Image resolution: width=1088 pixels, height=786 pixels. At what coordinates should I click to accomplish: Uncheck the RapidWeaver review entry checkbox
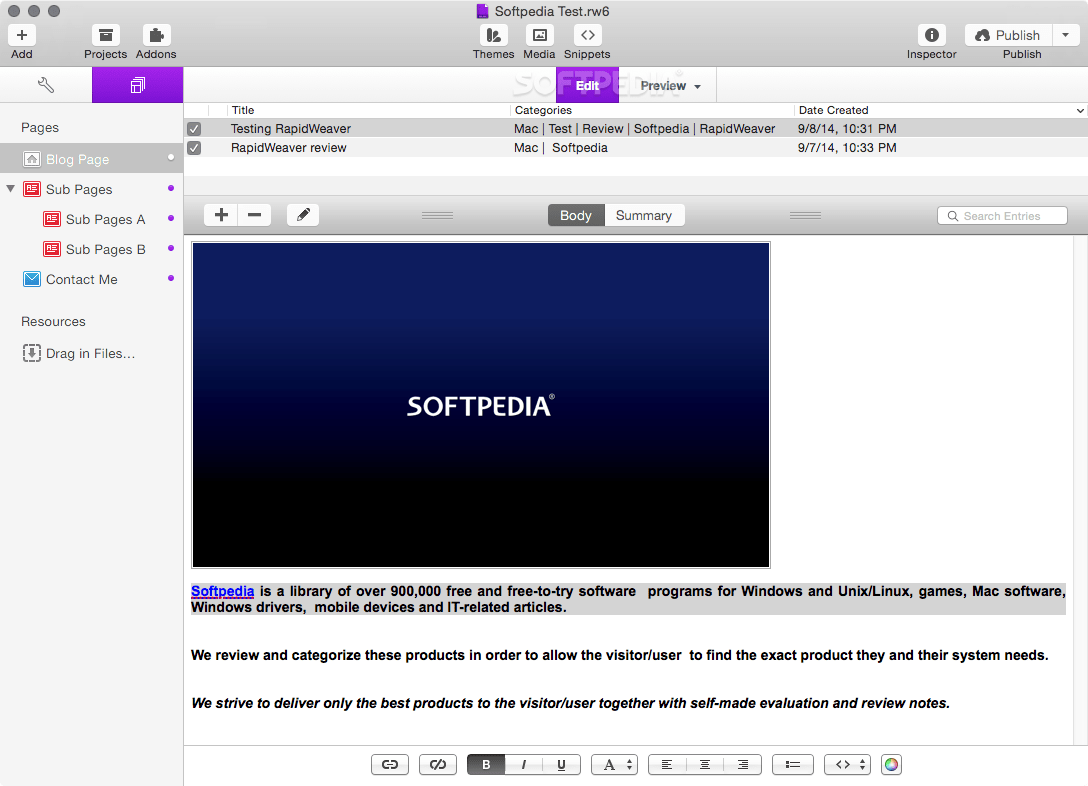point(194,148)
